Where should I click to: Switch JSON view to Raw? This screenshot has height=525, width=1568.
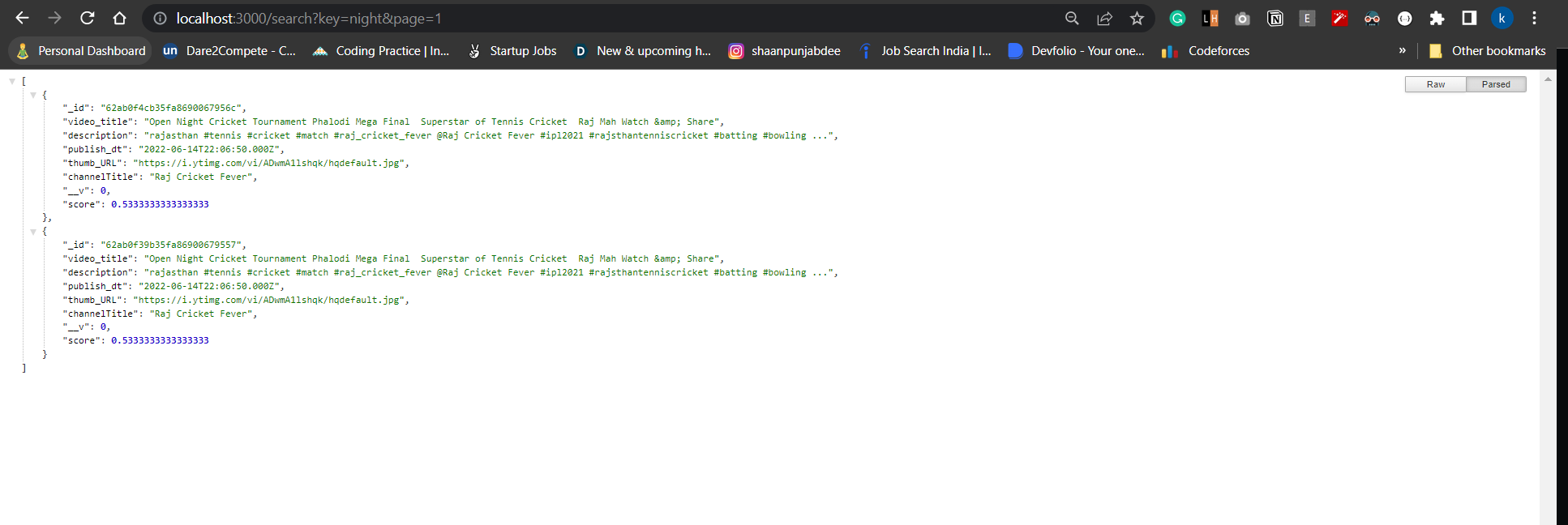tap(1435, 84)
